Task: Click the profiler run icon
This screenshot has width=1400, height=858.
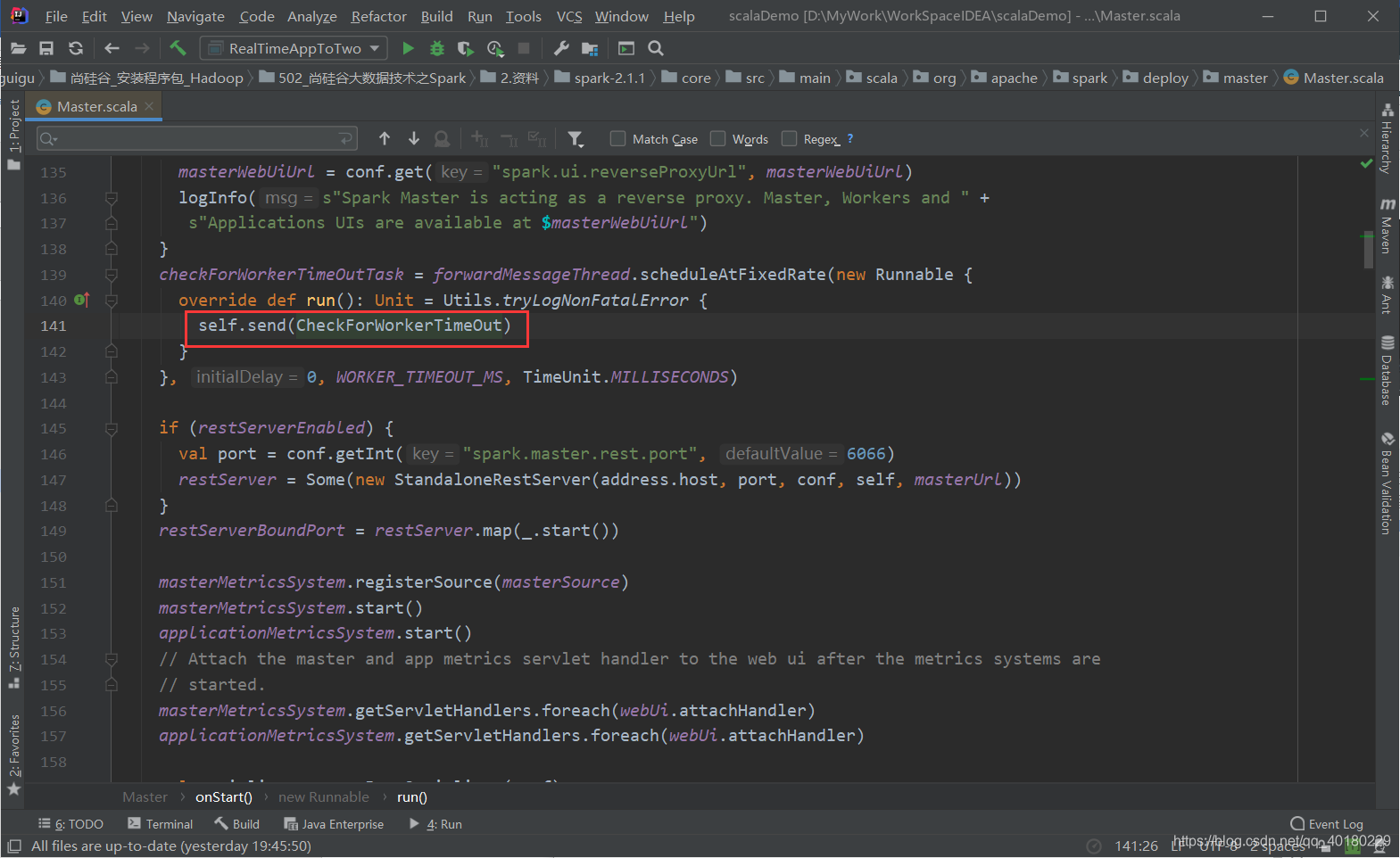Action: [495, 48]
